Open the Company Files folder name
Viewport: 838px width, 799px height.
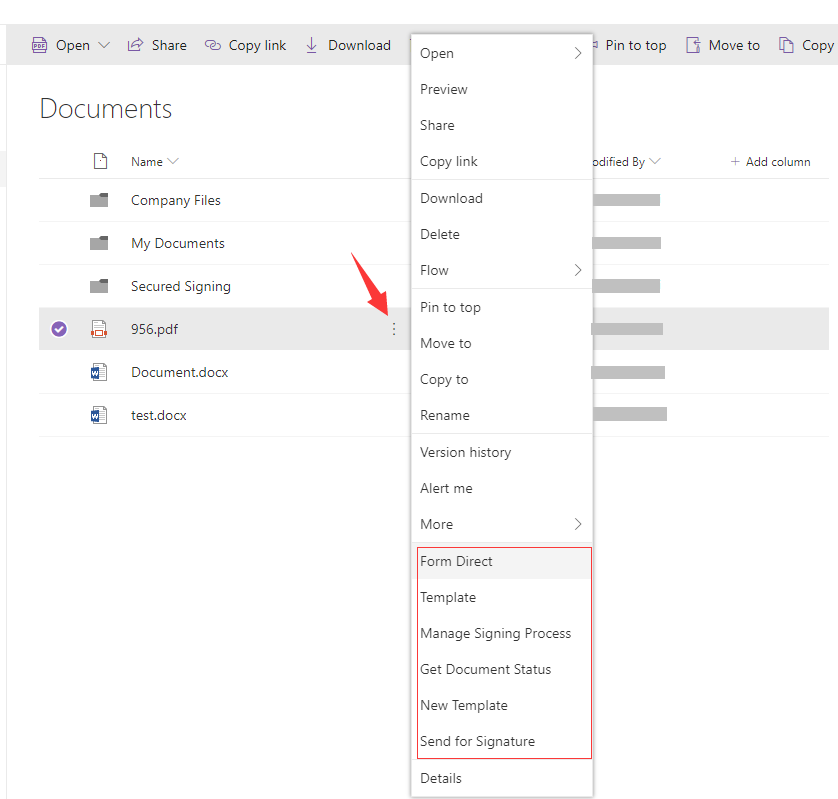click(x=176, y=200)
